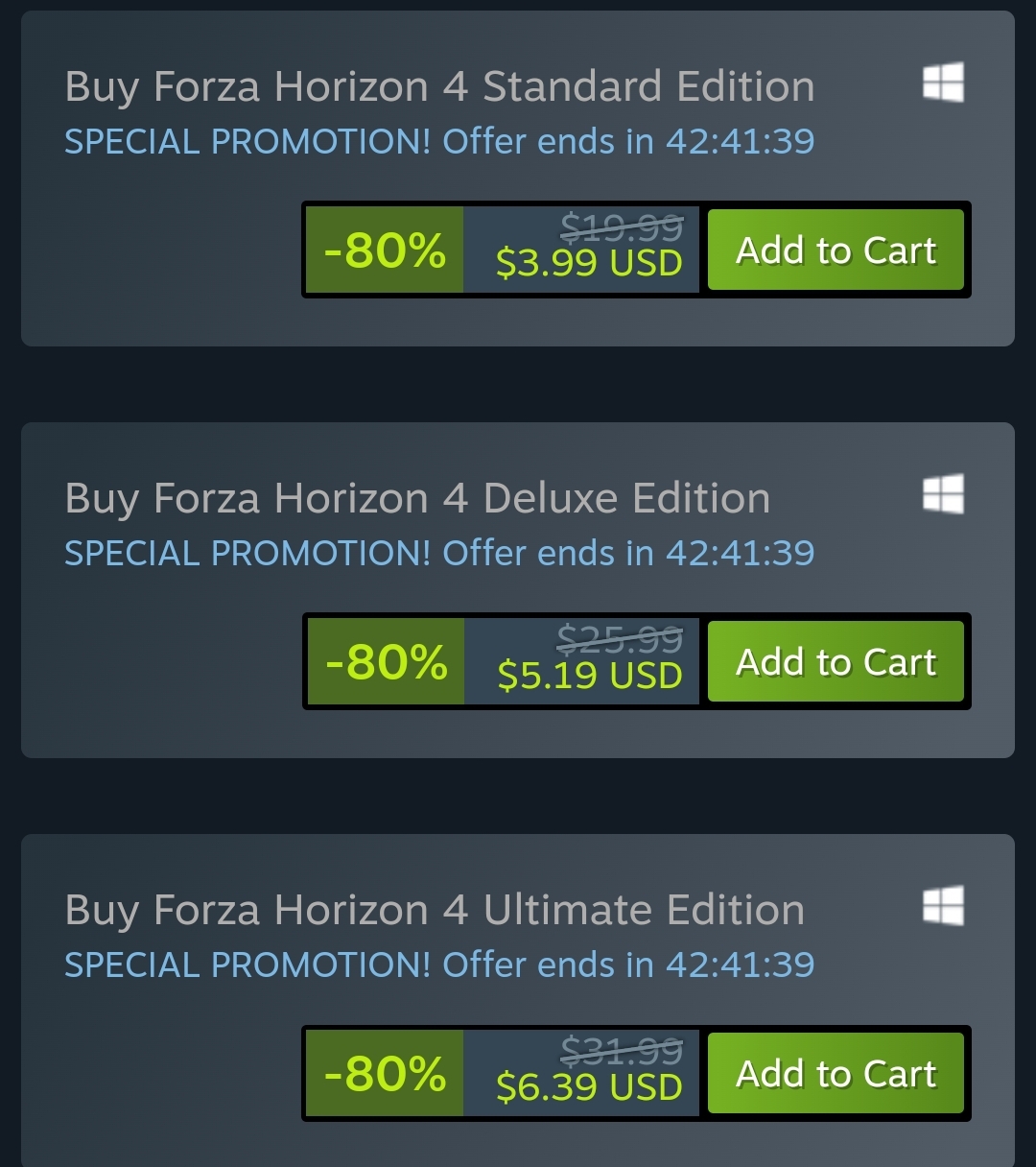Click Windows platform icon for Ultimate Edition
The width and height of the screenshot is (1036, 1167).
pos(943,906)
